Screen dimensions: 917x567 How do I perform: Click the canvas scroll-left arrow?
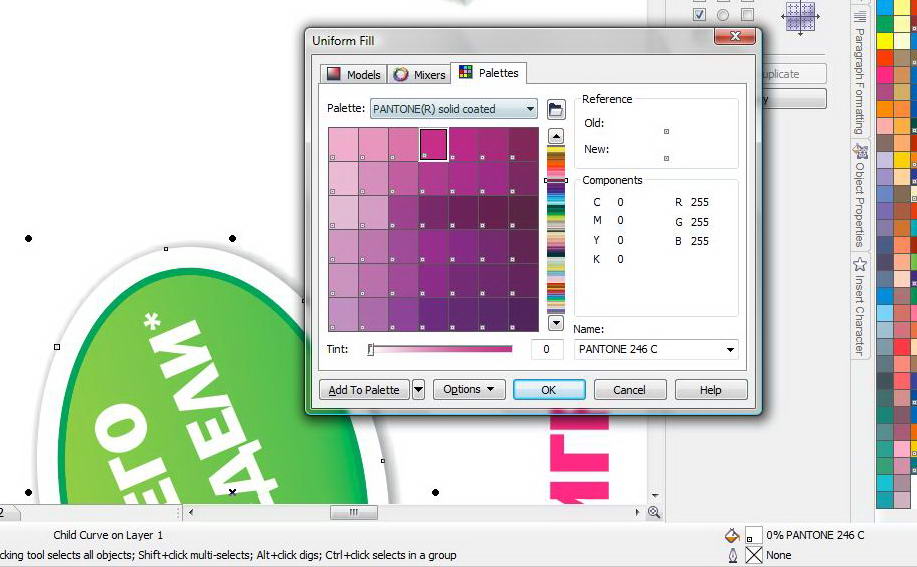coord(191,512)
